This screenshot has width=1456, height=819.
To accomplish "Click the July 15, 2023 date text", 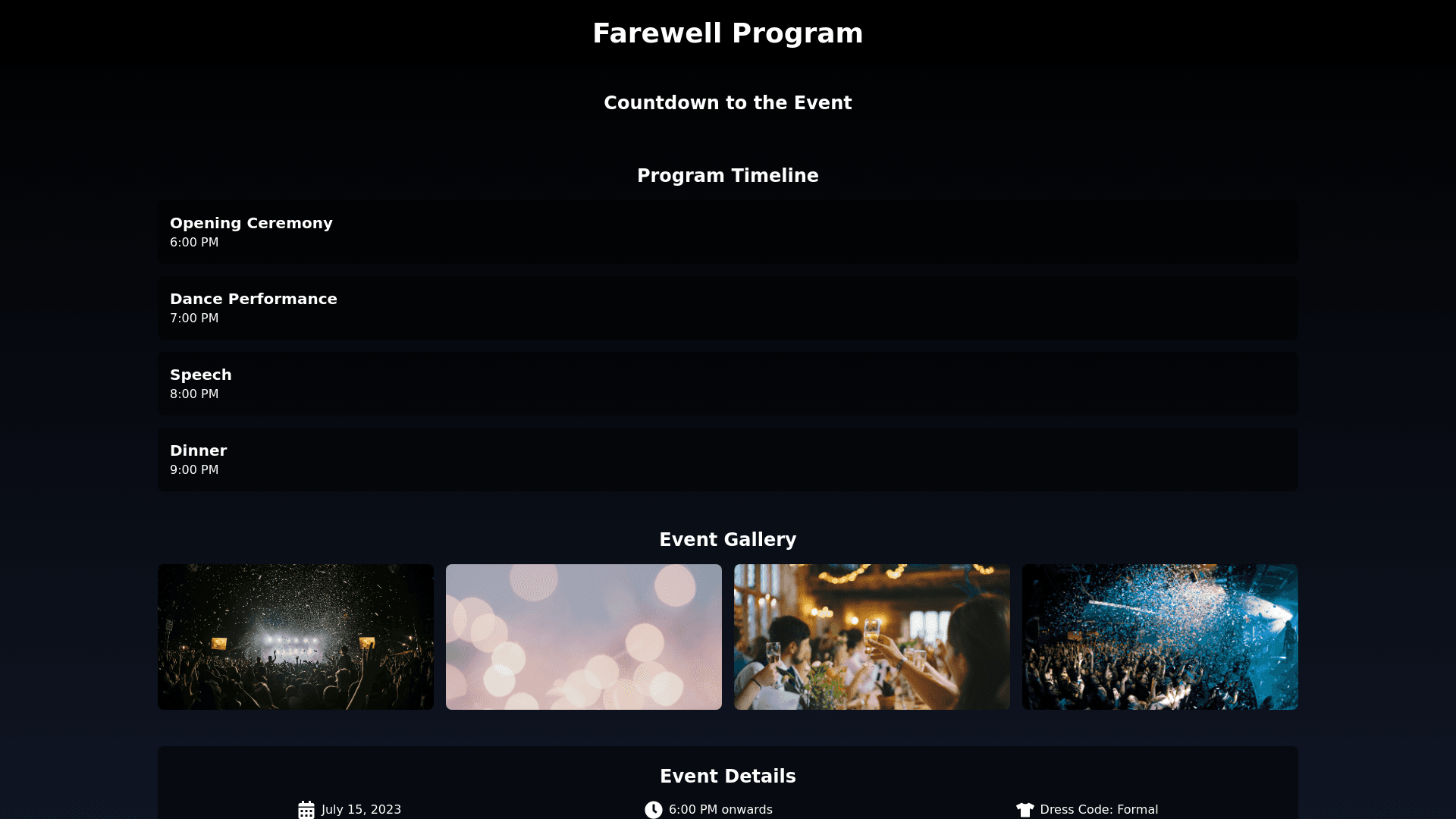I will point(362,810).
